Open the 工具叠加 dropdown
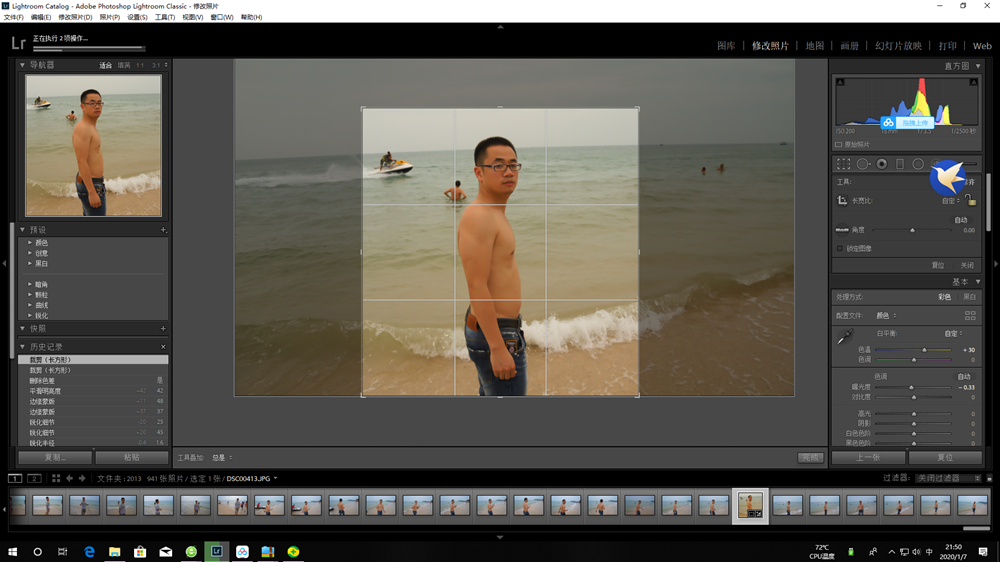1000x562 pixels. point(220,458)
